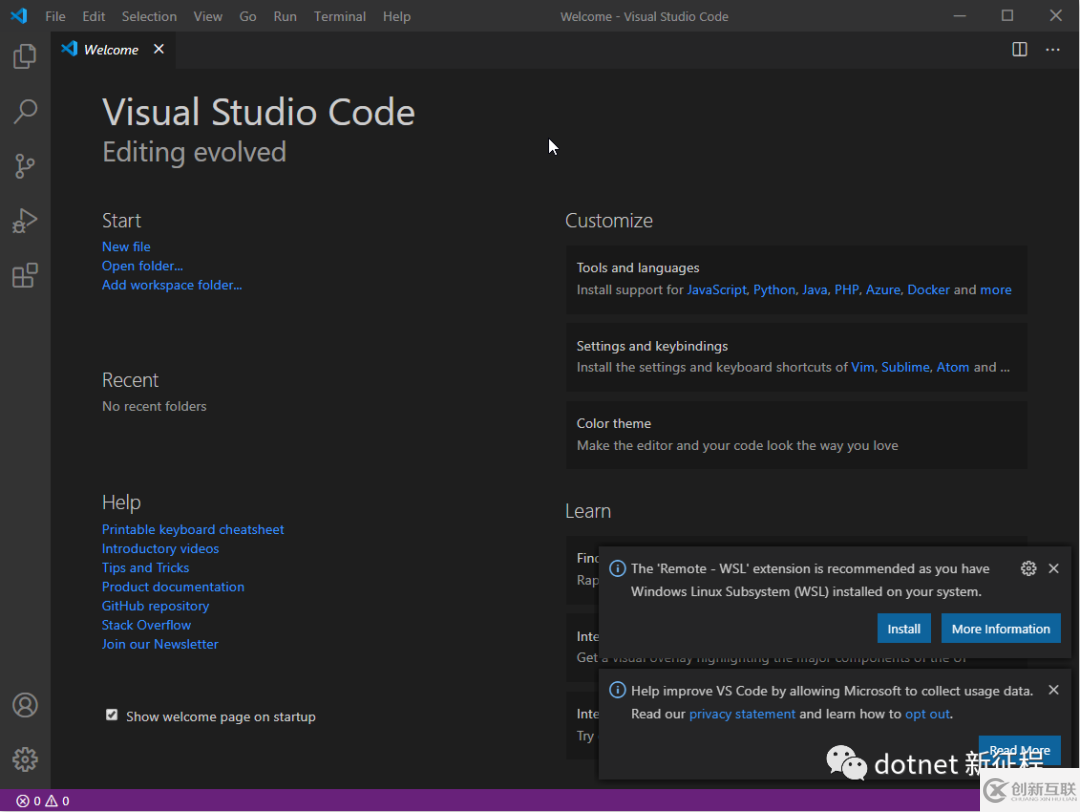Install the Remote - WSL extension
This screenshot has width=1080, height=812.
click(x=904, y=628)
